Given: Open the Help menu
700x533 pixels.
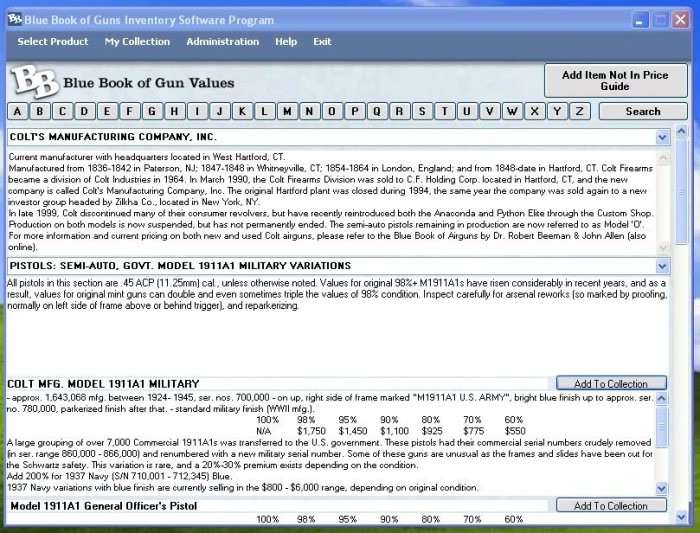Looking at the screenshot, I should [286, 42].
